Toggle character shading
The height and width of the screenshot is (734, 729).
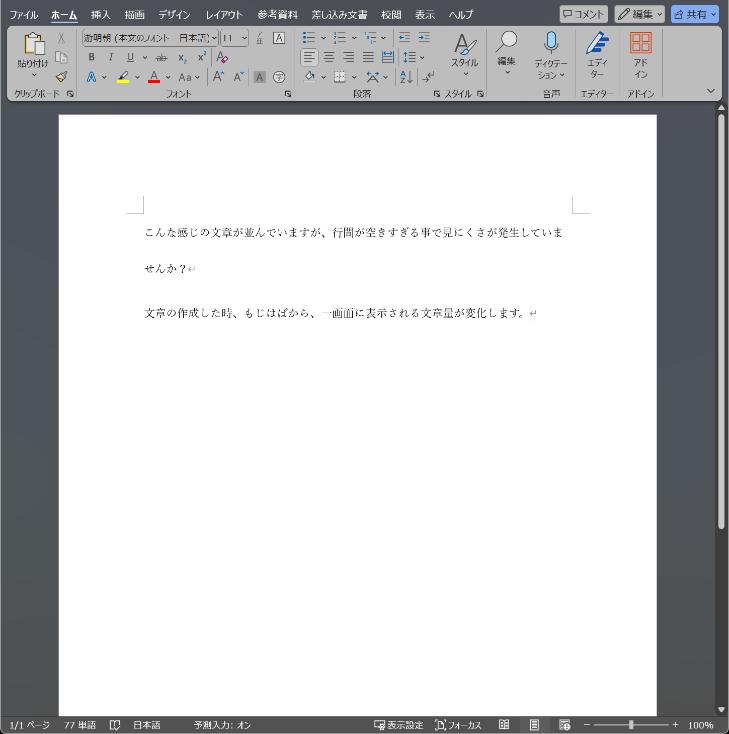point(259,77)
